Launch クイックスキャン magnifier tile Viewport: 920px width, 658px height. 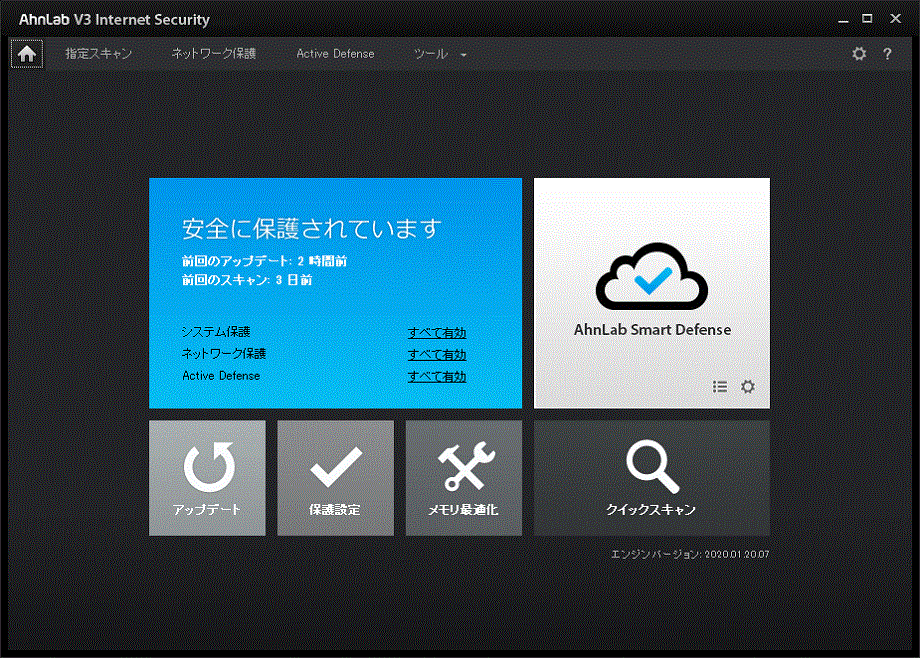[x=651, y=478]
